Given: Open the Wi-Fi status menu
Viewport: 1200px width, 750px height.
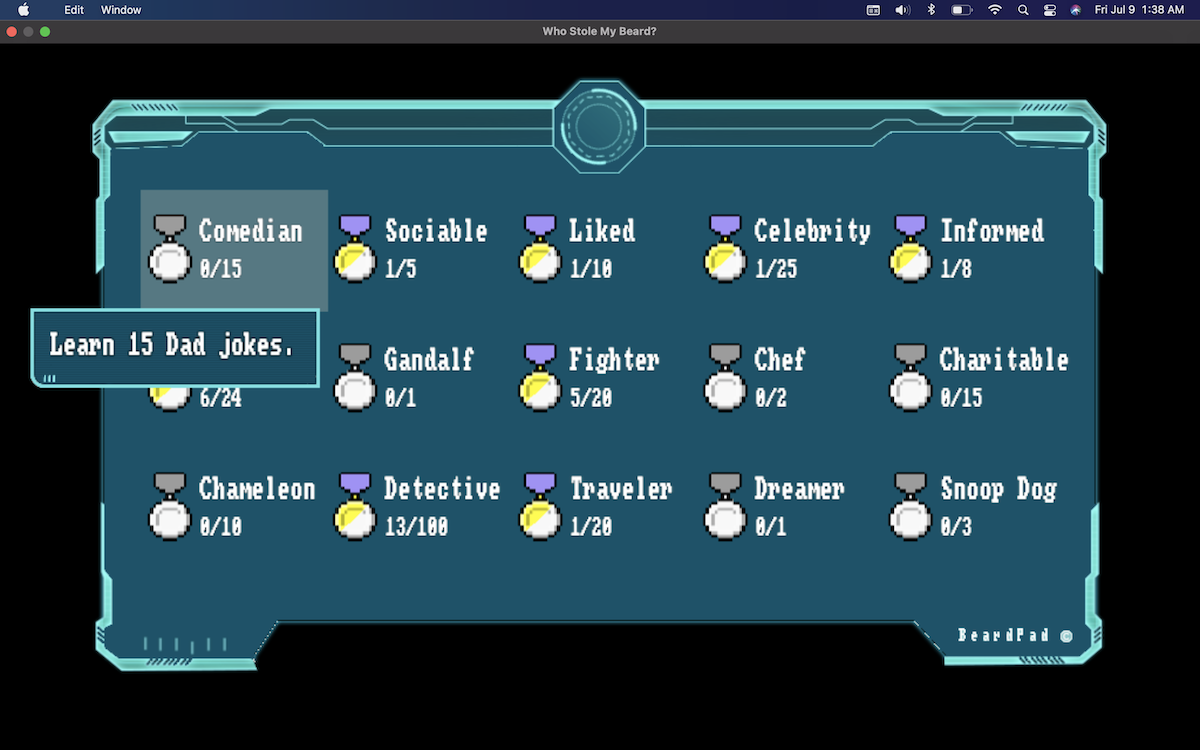Looking at the screenshot, I should click(994, 10).
